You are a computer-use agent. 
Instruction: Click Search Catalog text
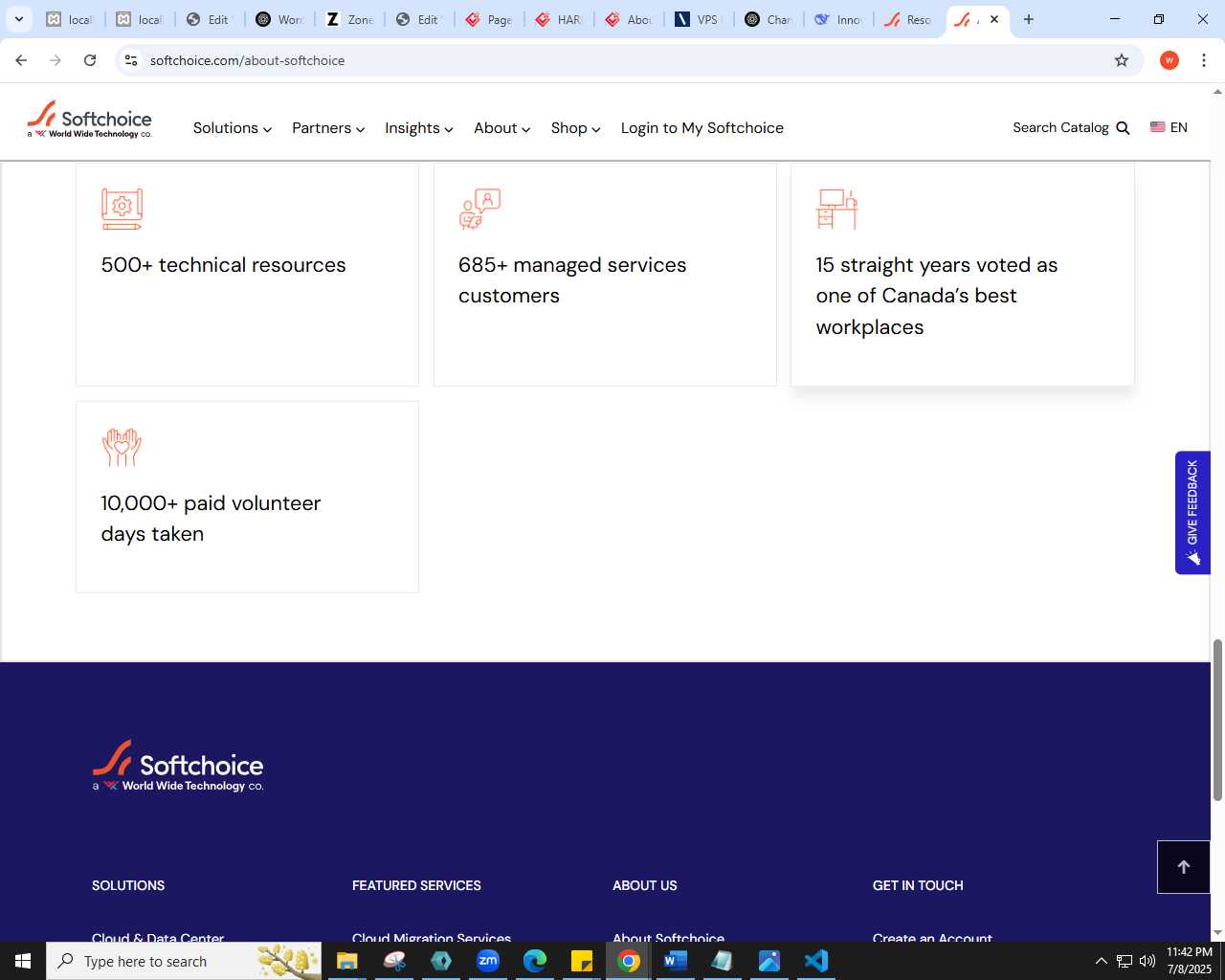(x=1060, y=127)
